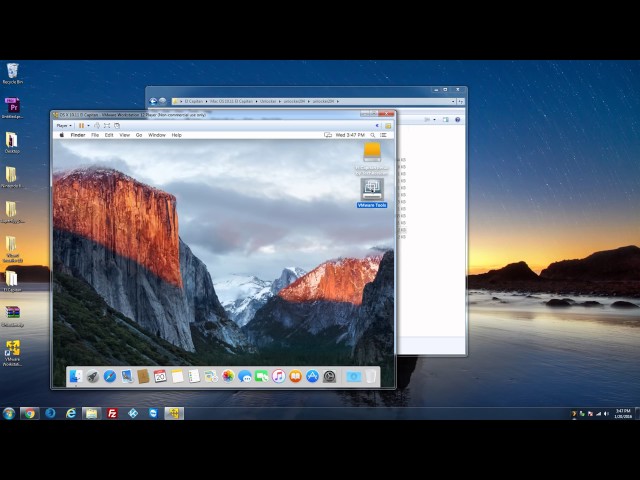640x480 pixels.
Task: Open Kodi from the taskbar
Action: pyautogui.click(x=133, y=413)
